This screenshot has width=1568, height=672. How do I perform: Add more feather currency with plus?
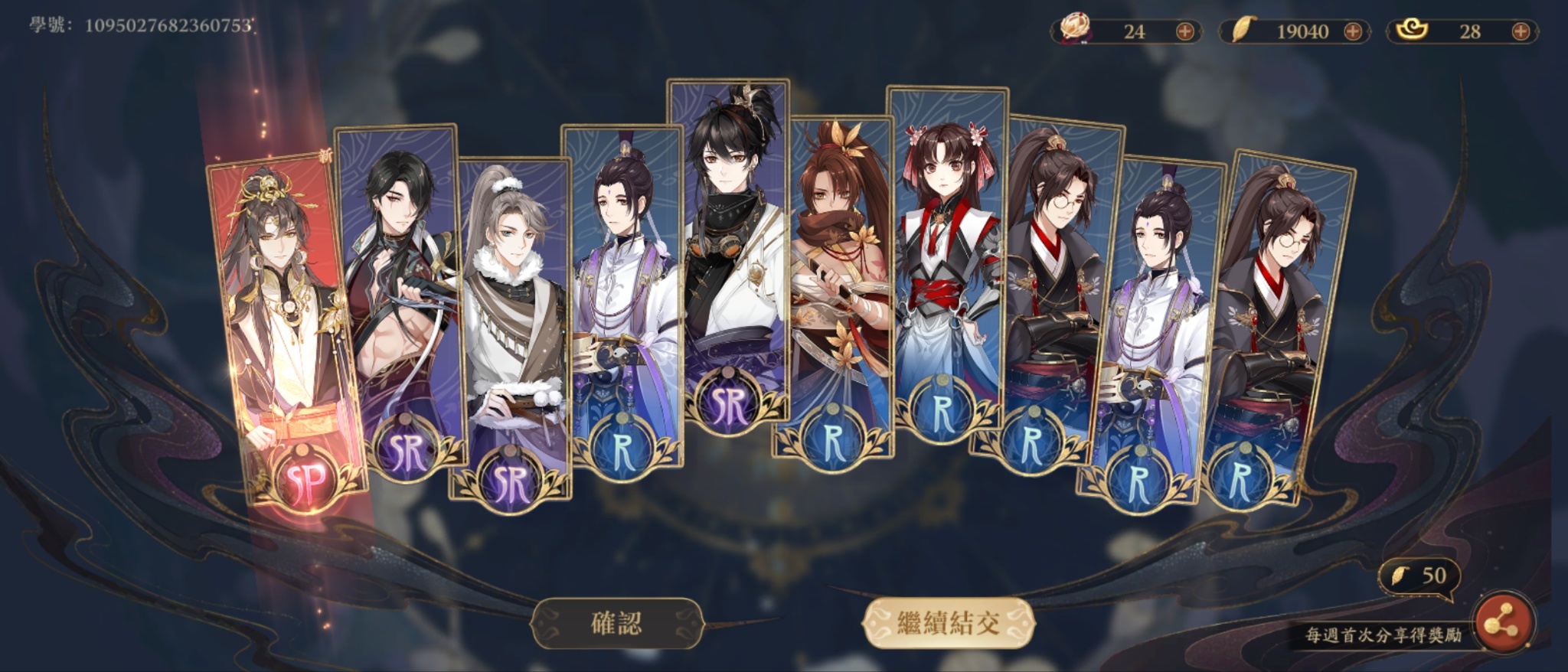[1353, 31]
